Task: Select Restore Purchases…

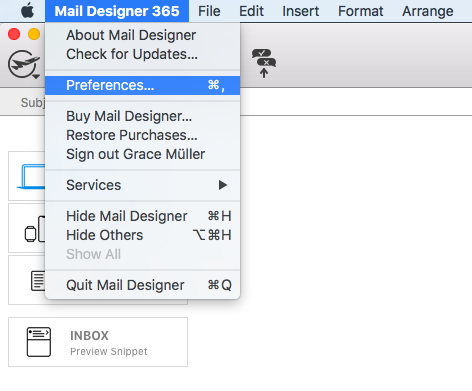Action: click(143, 135)
